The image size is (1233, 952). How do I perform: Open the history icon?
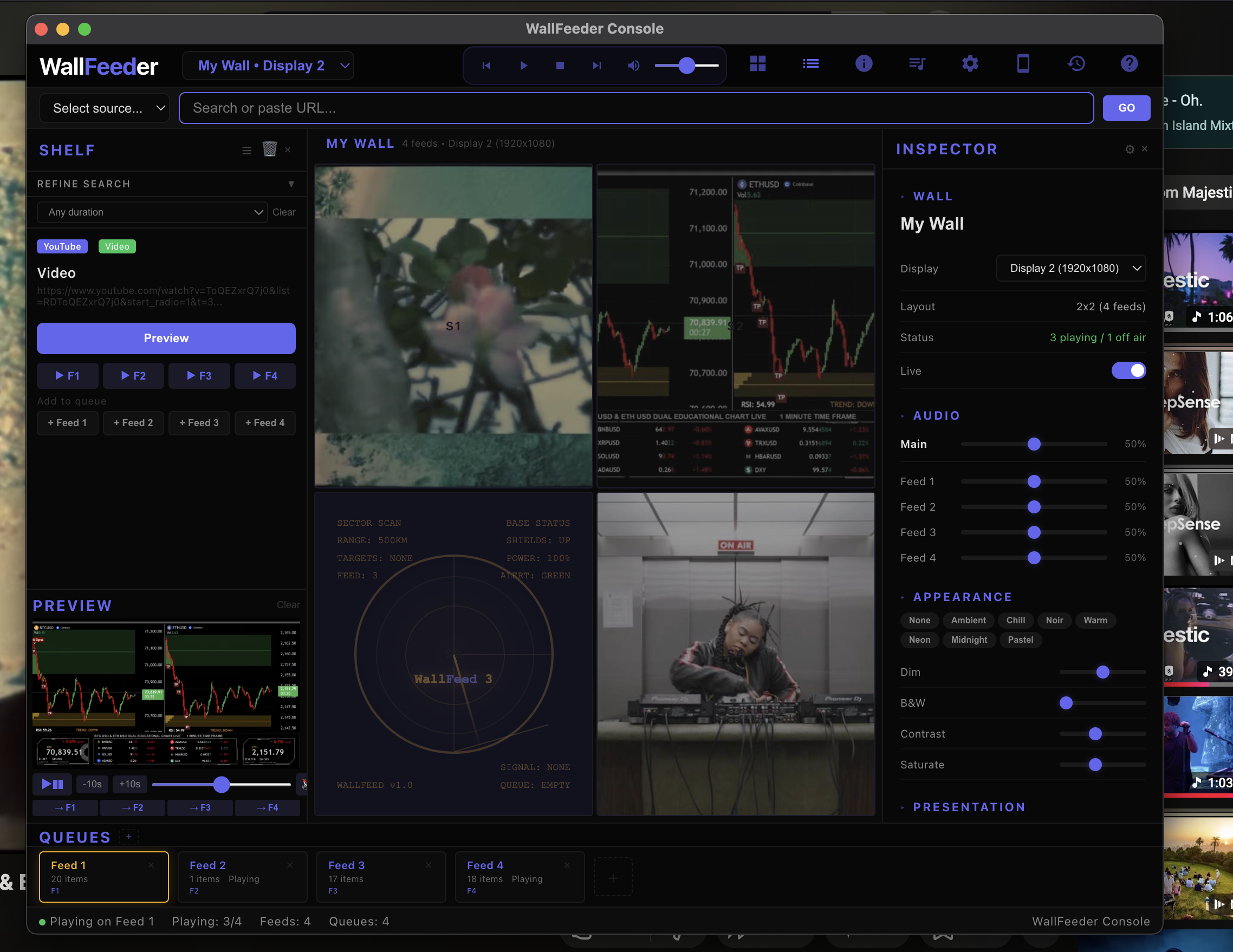1076,64
